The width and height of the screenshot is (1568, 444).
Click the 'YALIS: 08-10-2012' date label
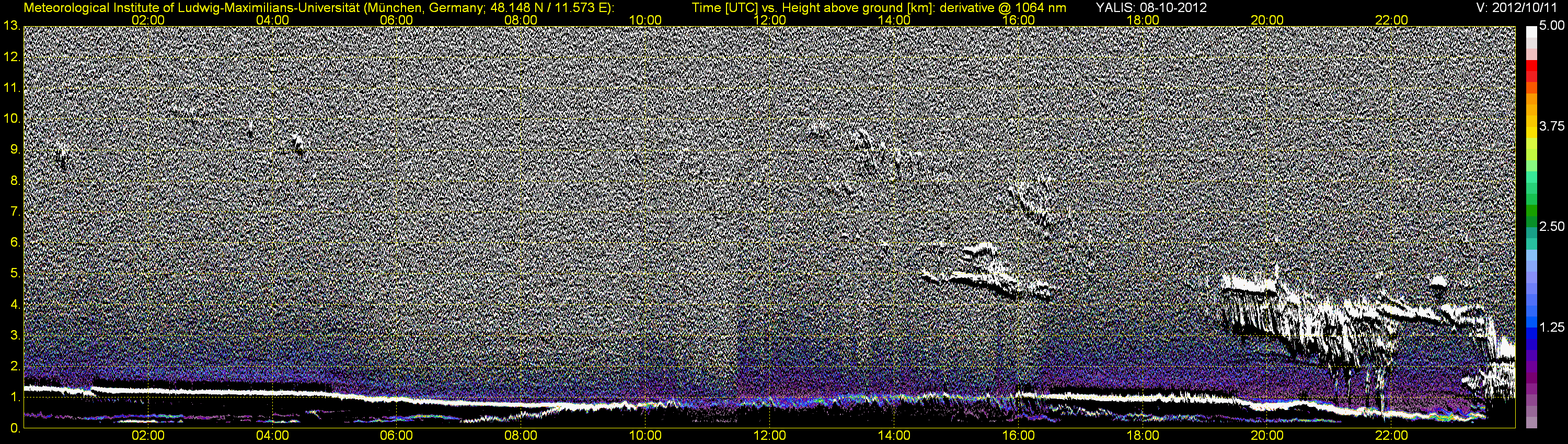(1151, 8)
